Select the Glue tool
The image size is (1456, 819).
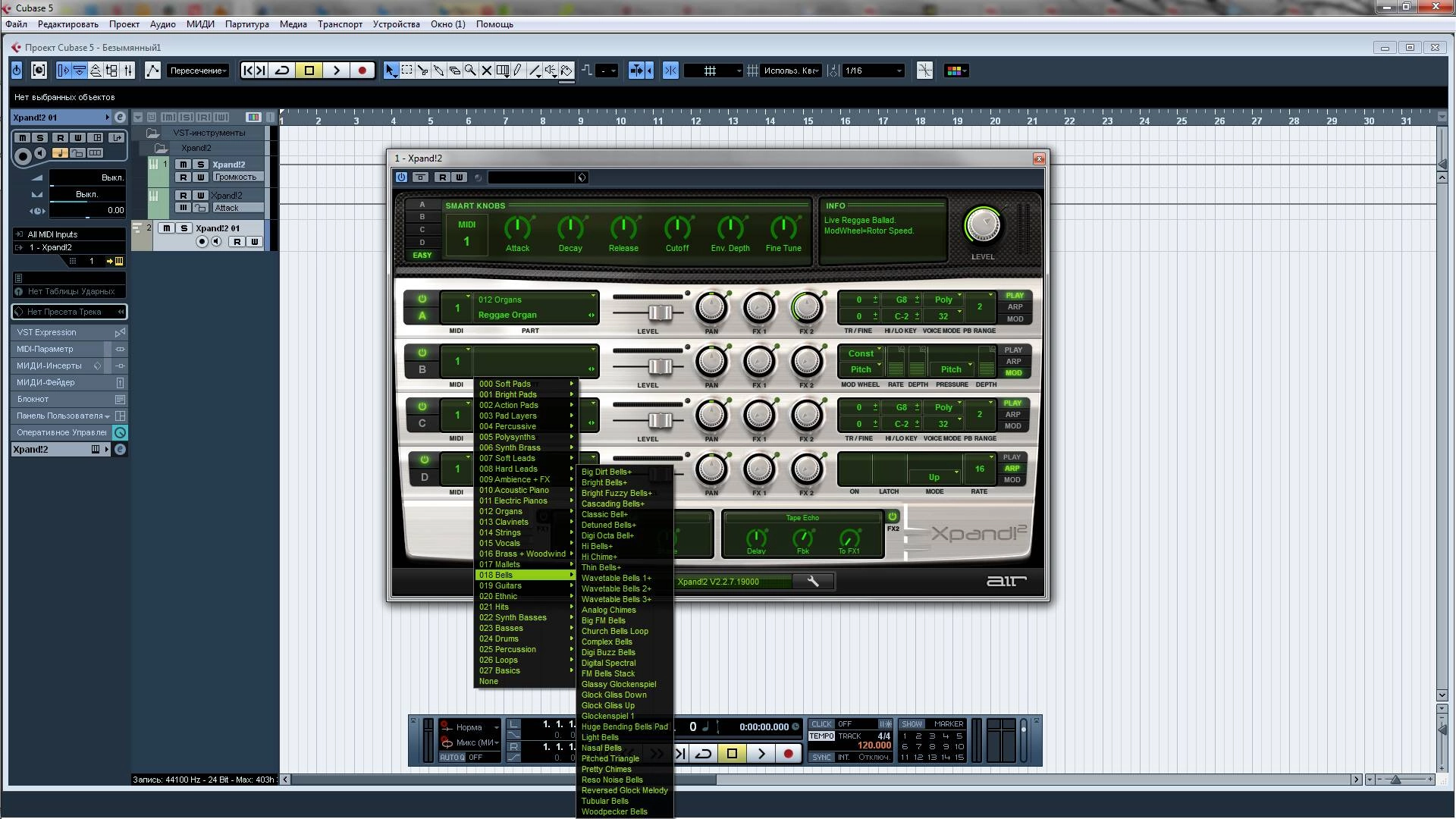click(438, 71)
